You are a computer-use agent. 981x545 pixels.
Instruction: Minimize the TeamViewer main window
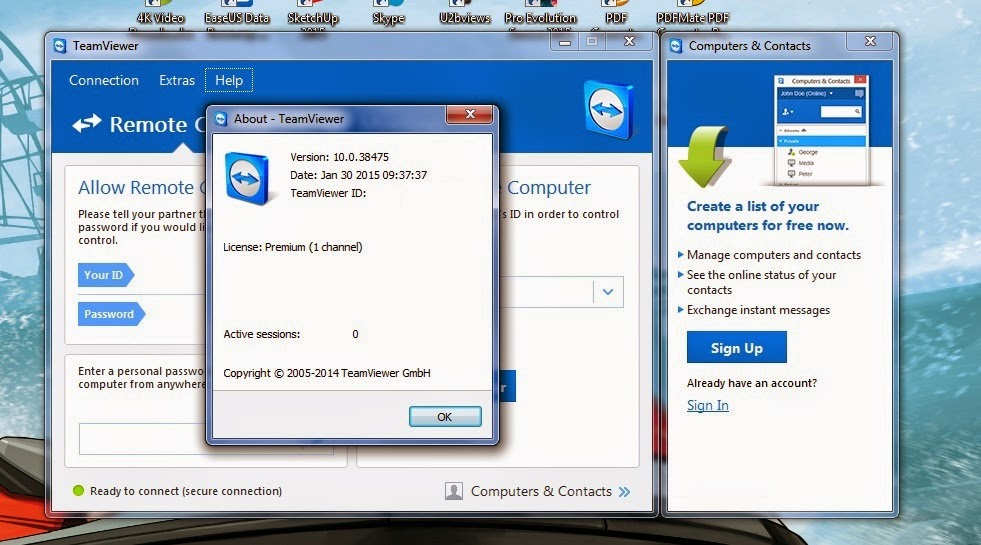[x=565, y=42]
